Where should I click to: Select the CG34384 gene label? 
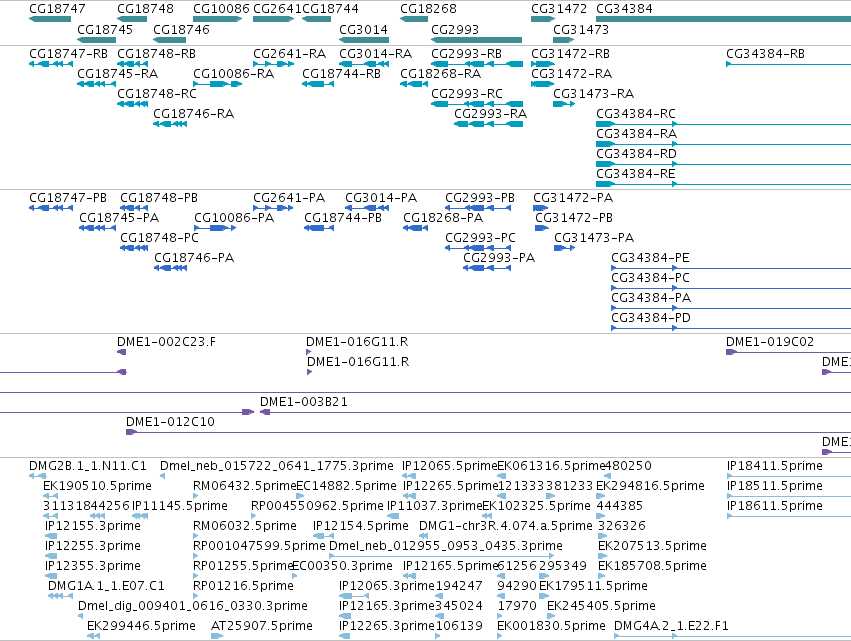coord(624,9)
